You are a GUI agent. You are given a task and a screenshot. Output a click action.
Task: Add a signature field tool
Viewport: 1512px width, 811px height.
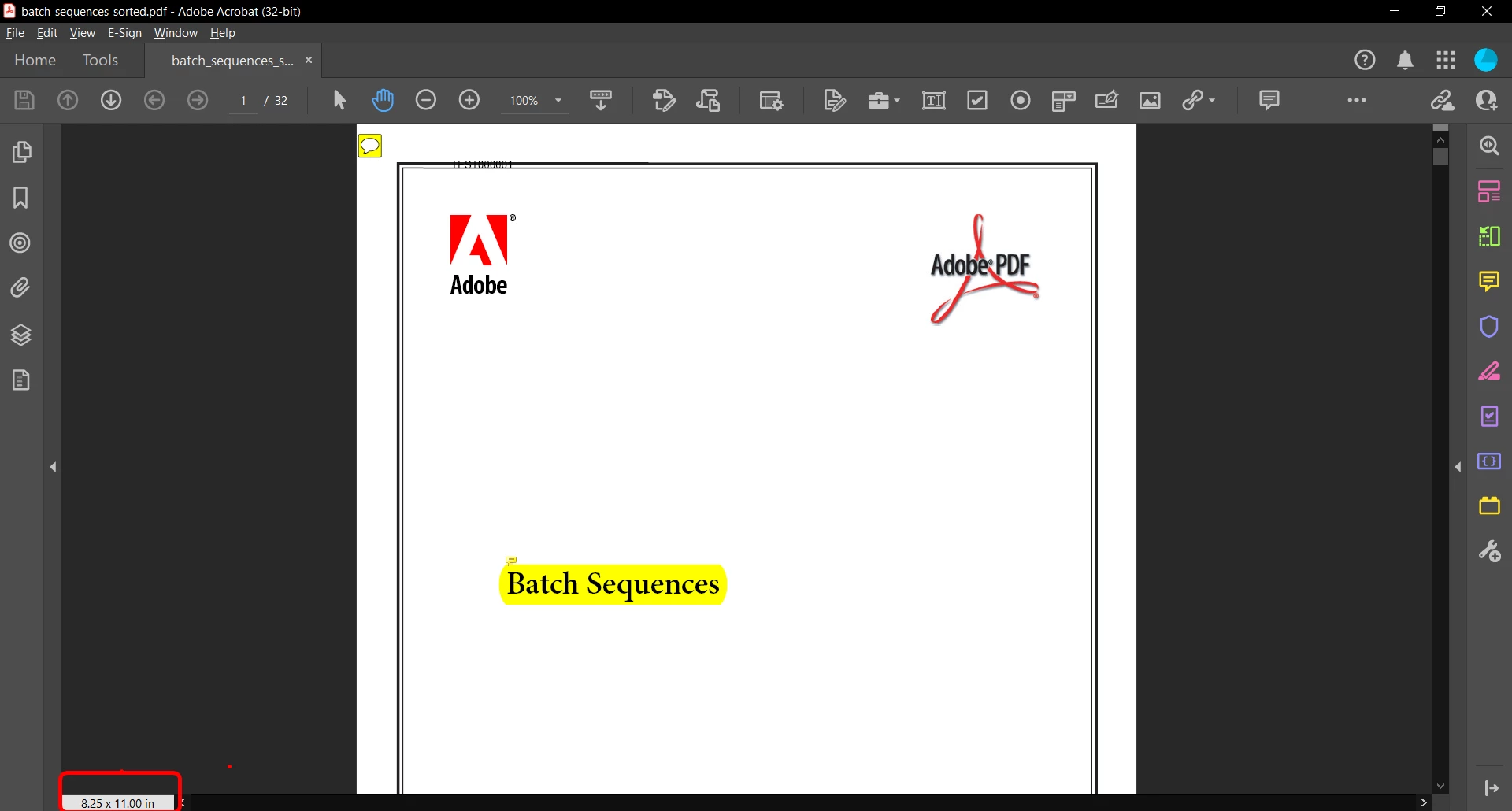[x=1107, y=101]
